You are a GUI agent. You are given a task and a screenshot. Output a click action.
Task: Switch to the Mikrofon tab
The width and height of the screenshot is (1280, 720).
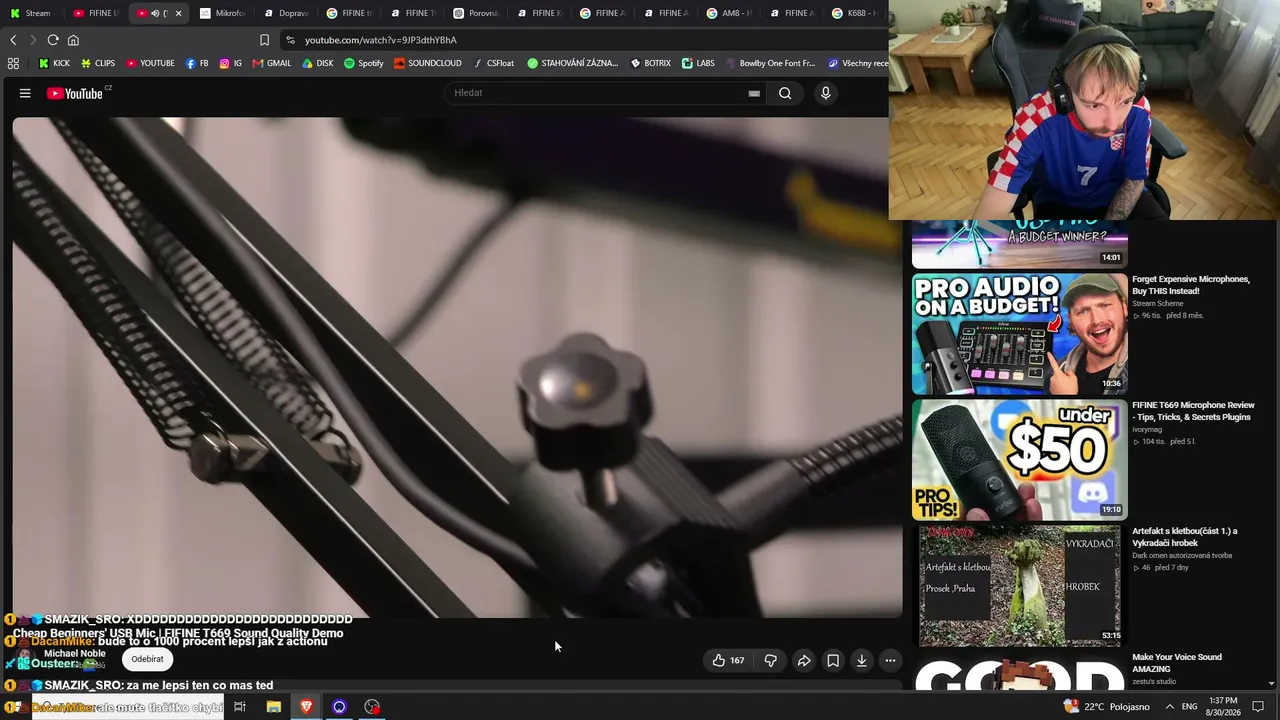tap(222, 13)
